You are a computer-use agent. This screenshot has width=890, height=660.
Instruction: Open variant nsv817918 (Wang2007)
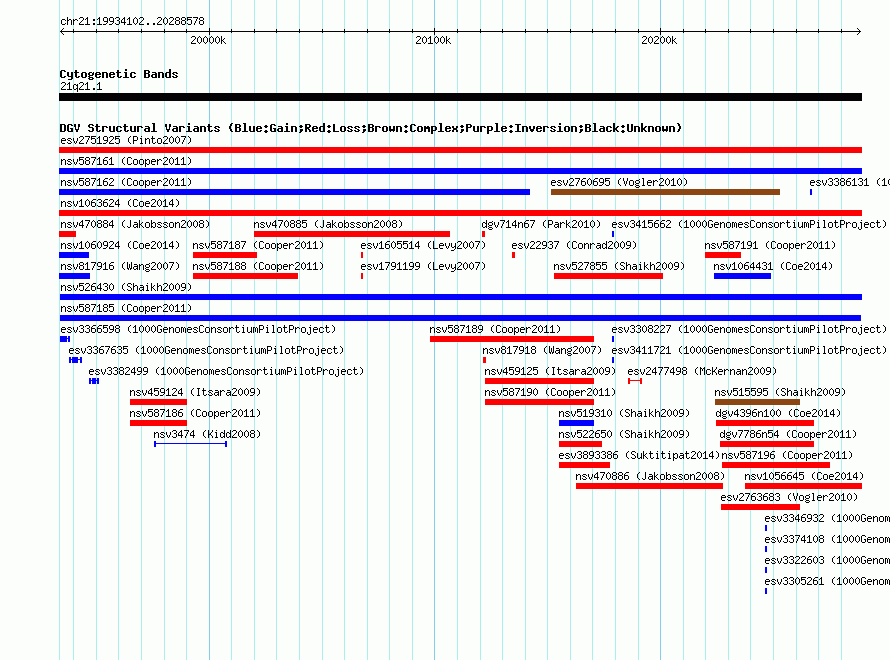click(542, 350)
